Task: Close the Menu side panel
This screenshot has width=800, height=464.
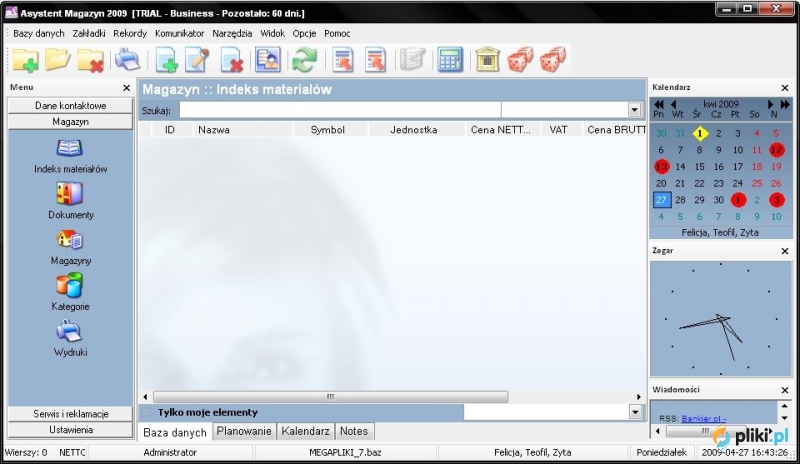Action: pos(127,88)
